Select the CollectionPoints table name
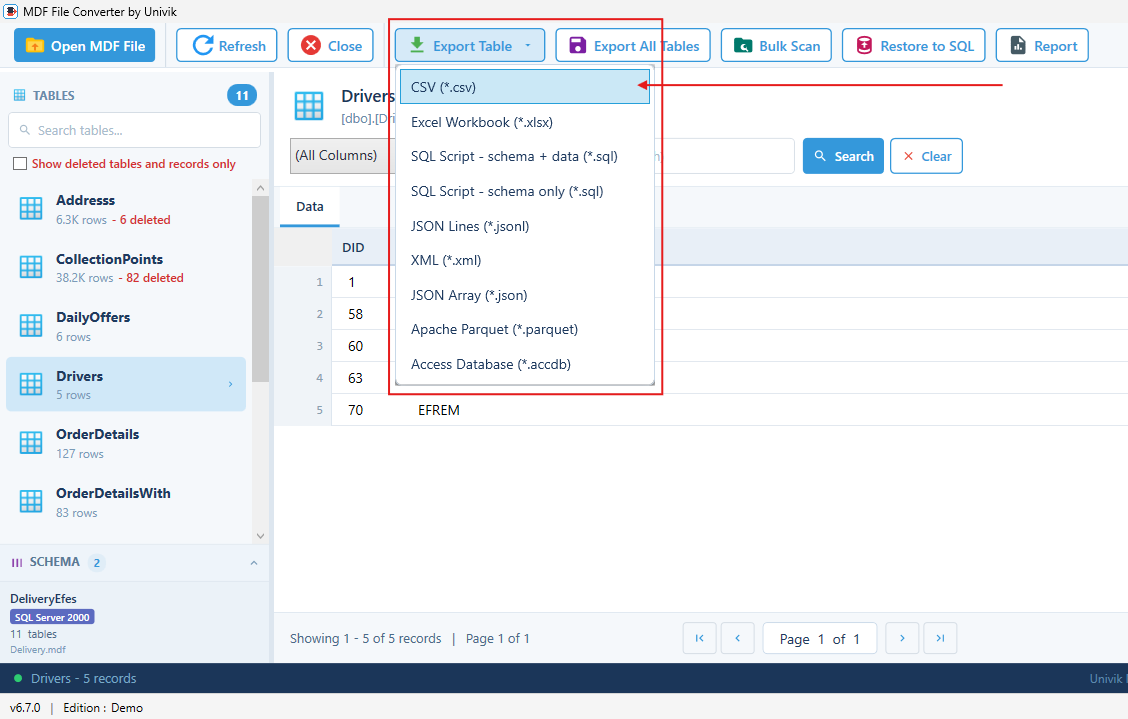This screenshot has height=719, width=1128. coord(109,259)
